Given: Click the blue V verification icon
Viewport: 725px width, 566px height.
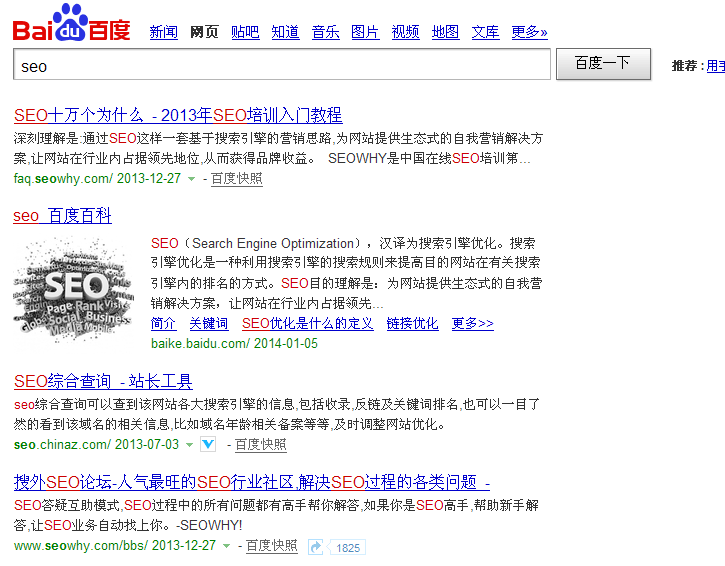Looking at the screenshot, I should [x=208, y=444].
